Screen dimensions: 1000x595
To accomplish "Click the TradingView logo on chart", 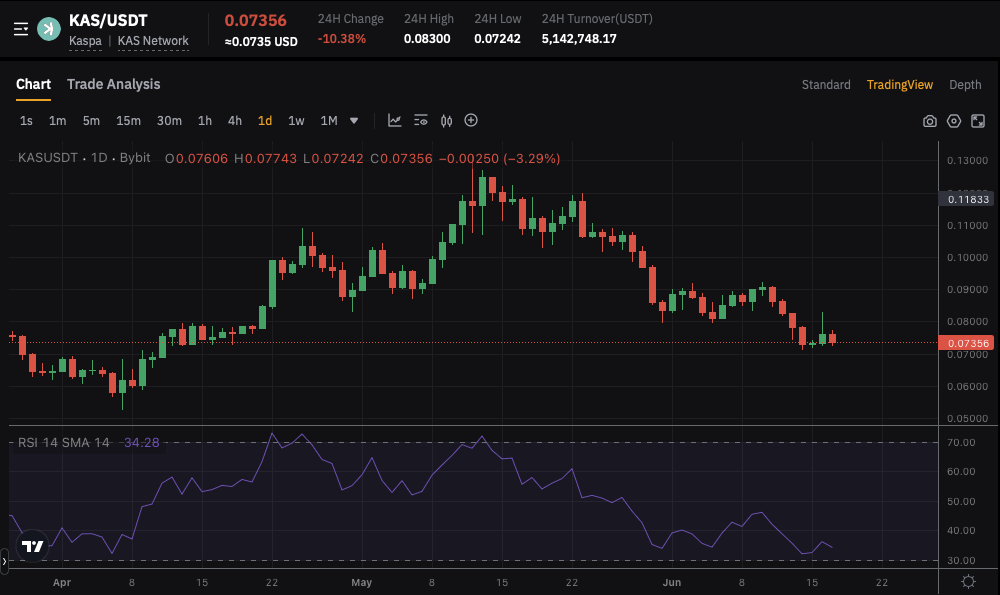I will tap(33, 546).
